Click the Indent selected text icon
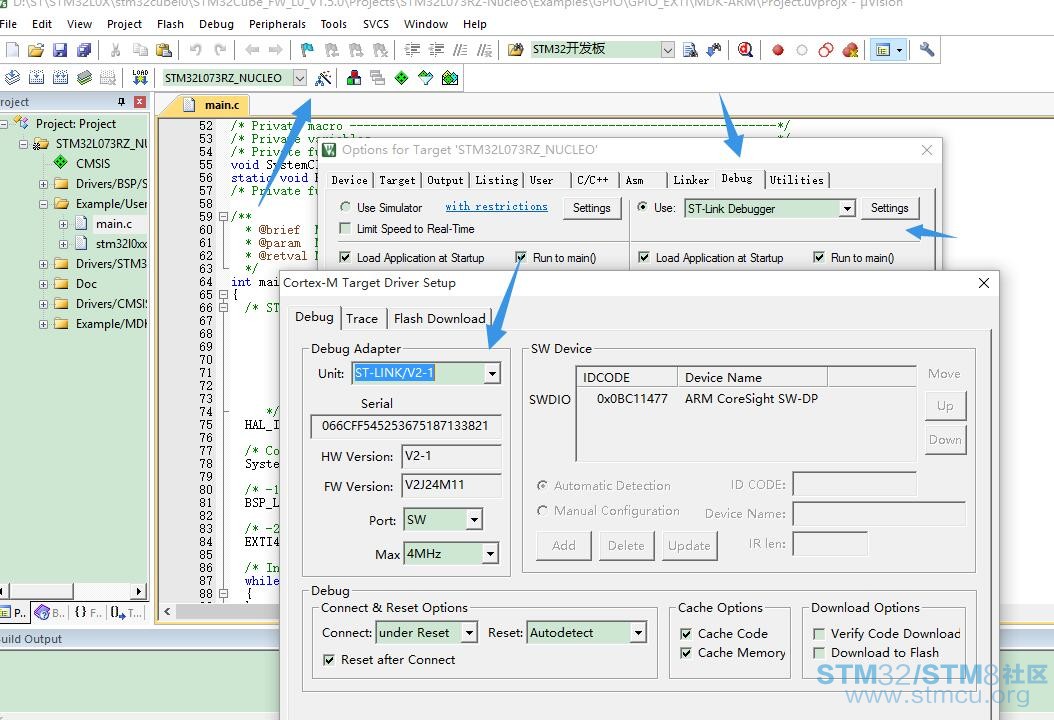The height and width of the screenshot is (720, 1054). 412,50
